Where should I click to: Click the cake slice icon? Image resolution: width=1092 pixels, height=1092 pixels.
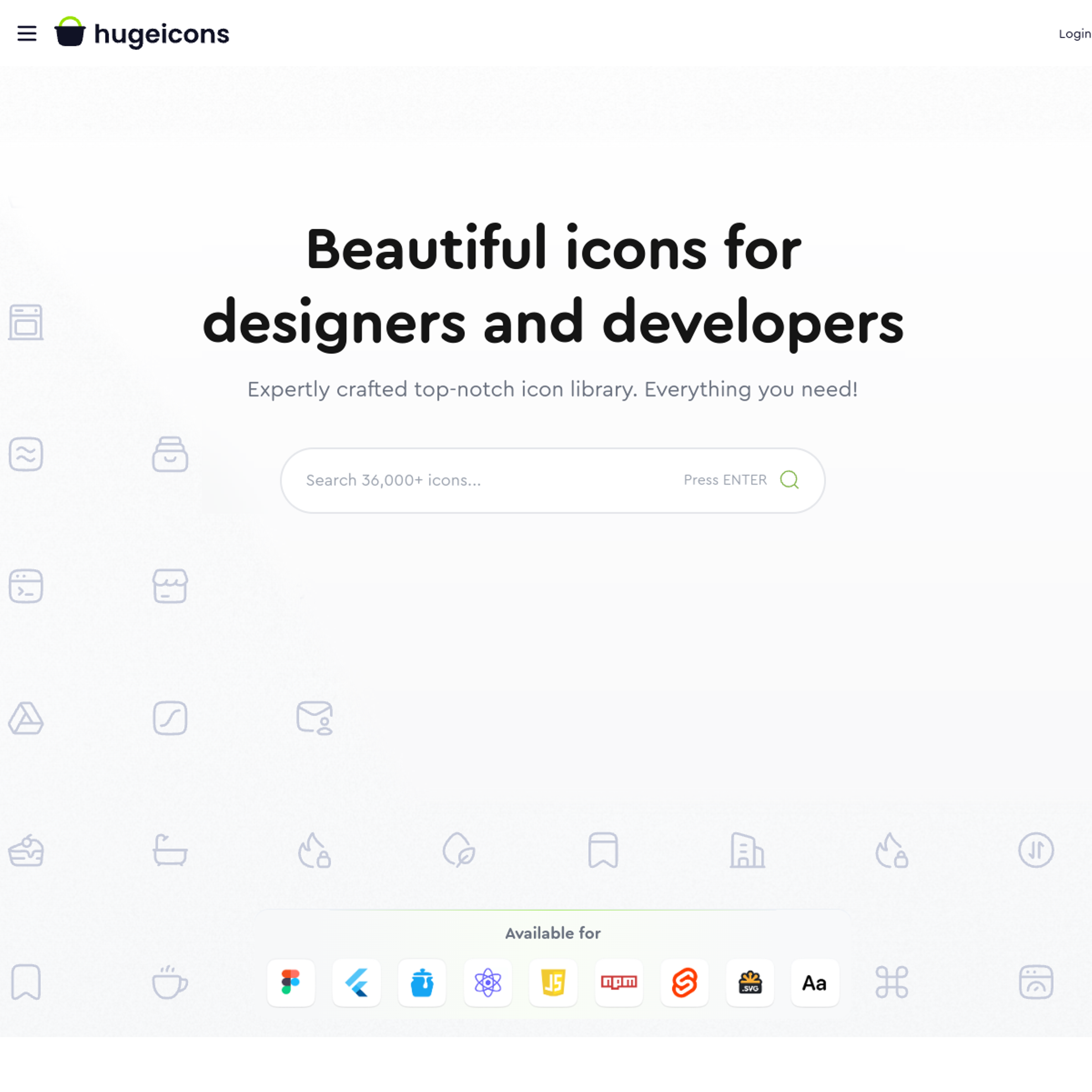pyautogui.click(x=26, y=850)
